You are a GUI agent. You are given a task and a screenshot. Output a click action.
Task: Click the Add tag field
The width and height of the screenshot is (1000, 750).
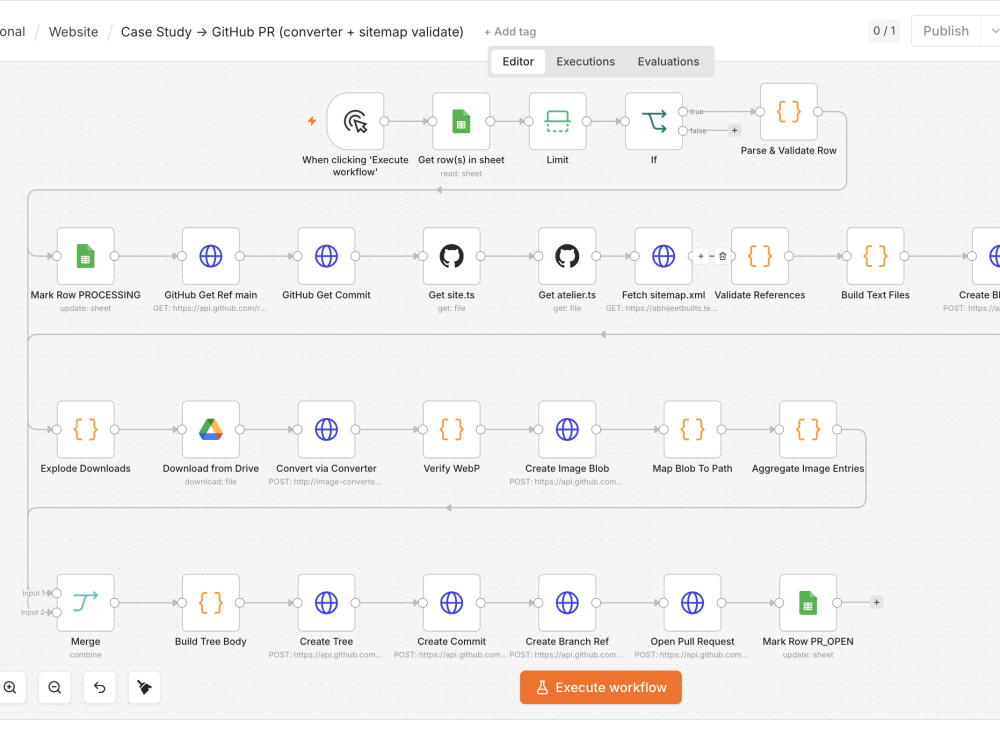(x=510, y=32)
